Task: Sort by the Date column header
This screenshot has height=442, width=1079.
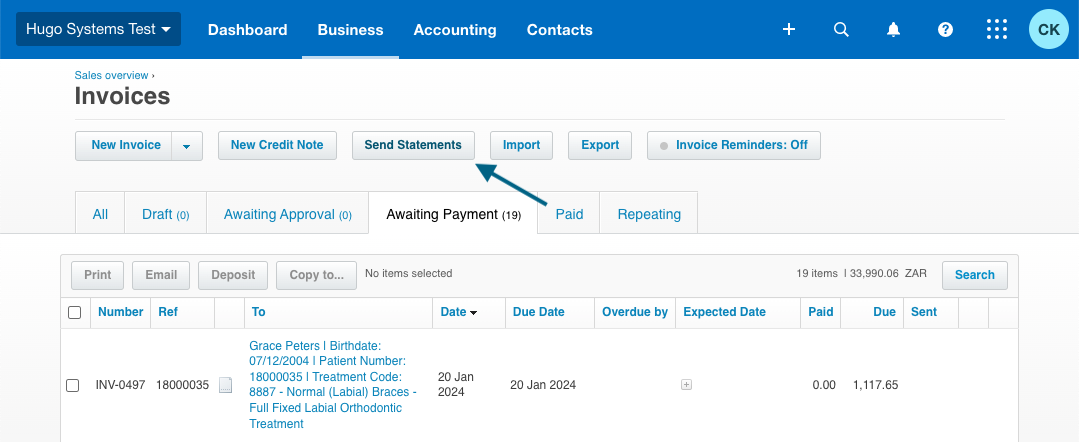Action: pos(458,312)
